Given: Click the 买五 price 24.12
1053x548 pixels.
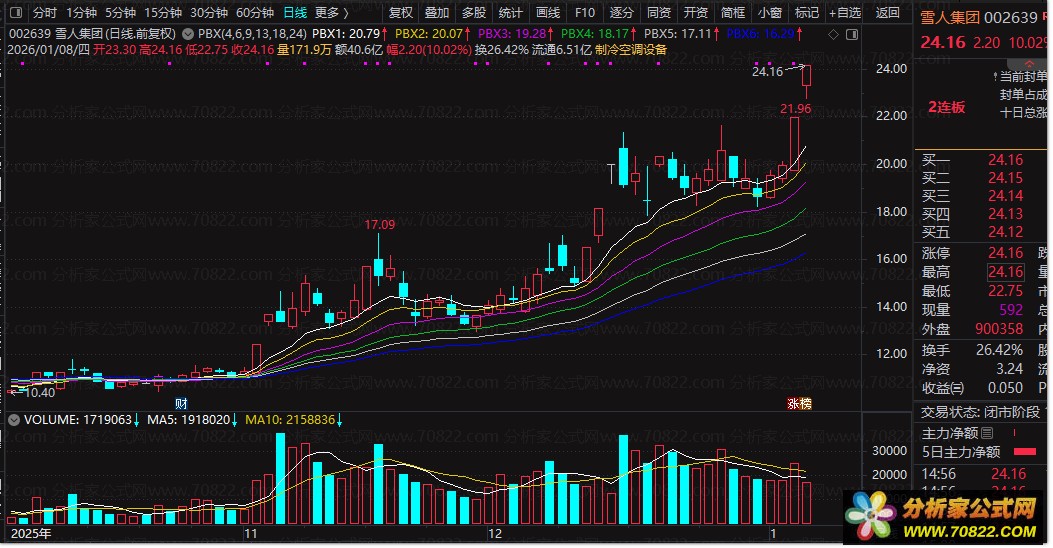Looking at the screenshot, I should pyautogui.click(x=1005, y=232).
